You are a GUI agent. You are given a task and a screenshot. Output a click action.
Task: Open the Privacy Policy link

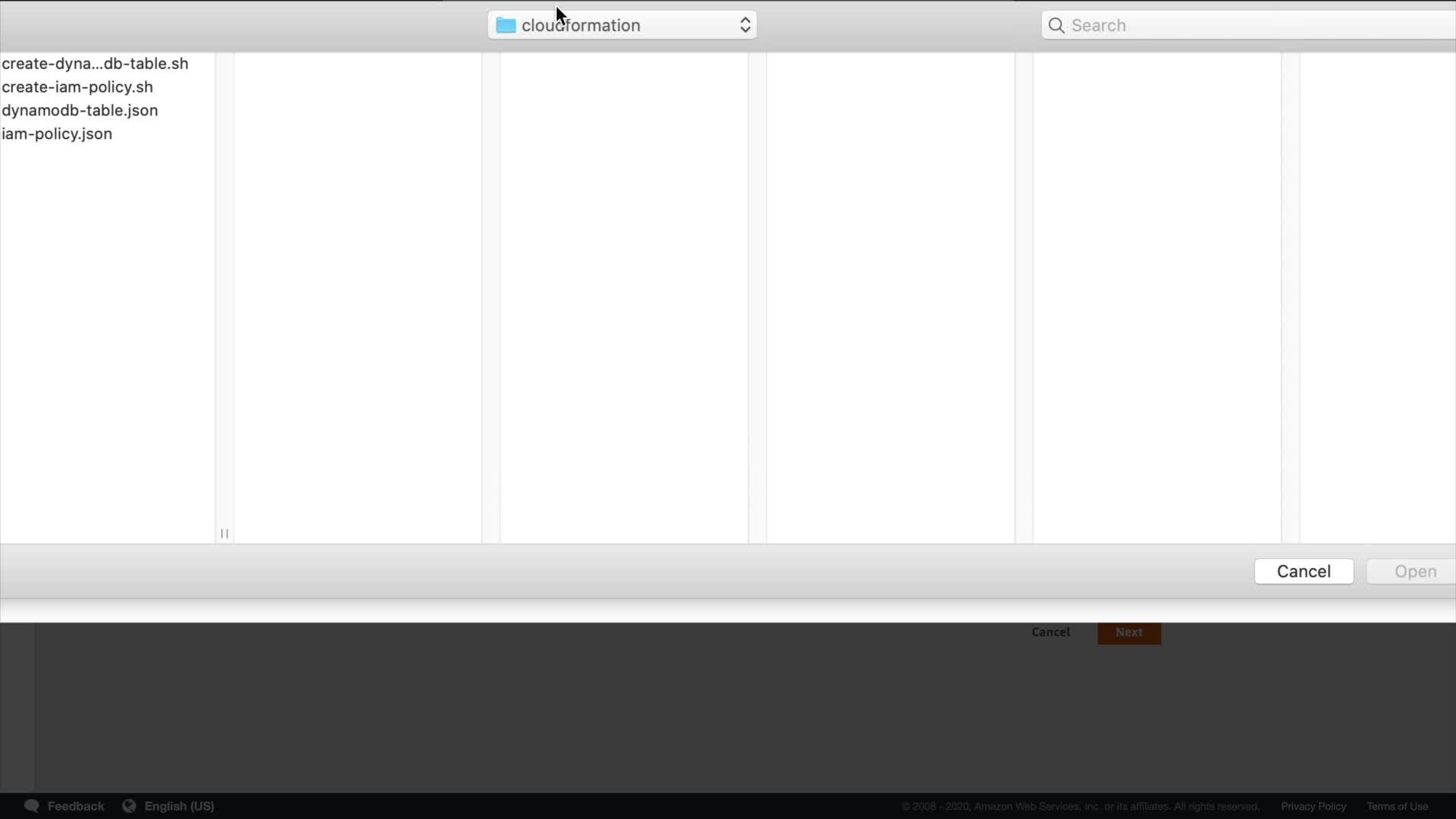click(1313, 806)
